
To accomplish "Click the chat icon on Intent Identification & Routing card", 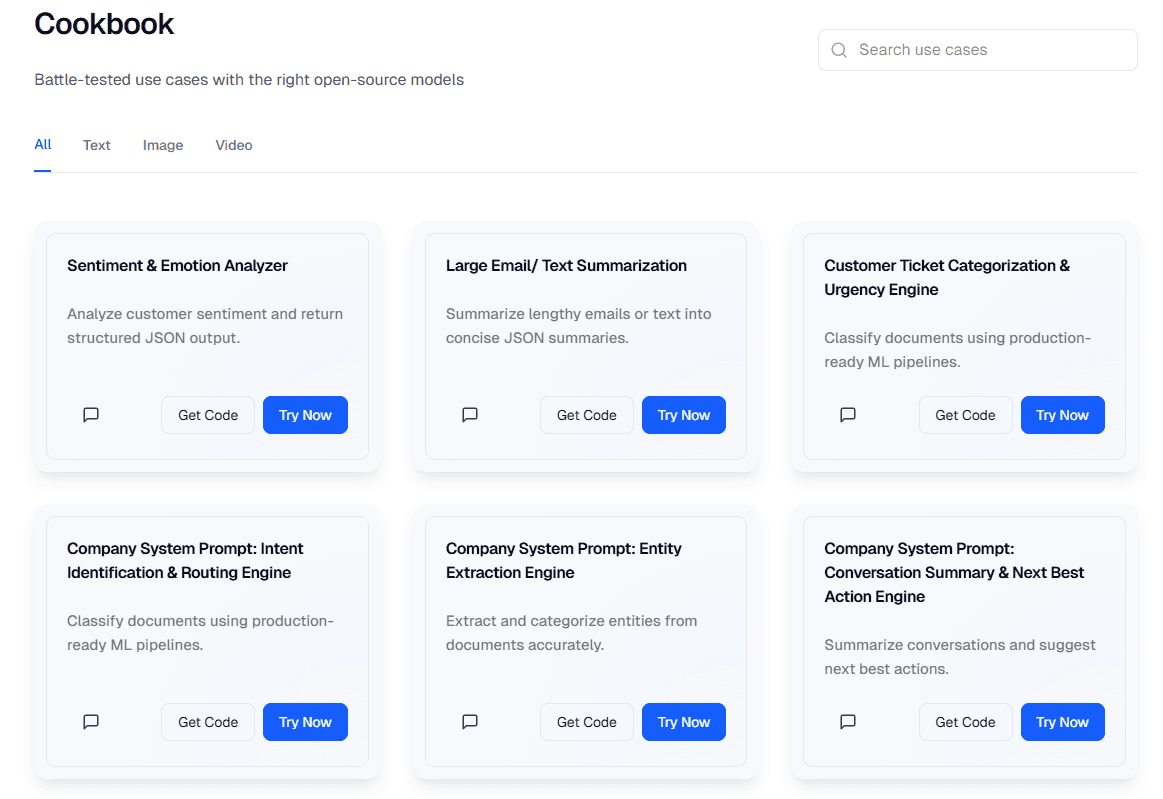I will pyautogui.click(x=91, y=722).
